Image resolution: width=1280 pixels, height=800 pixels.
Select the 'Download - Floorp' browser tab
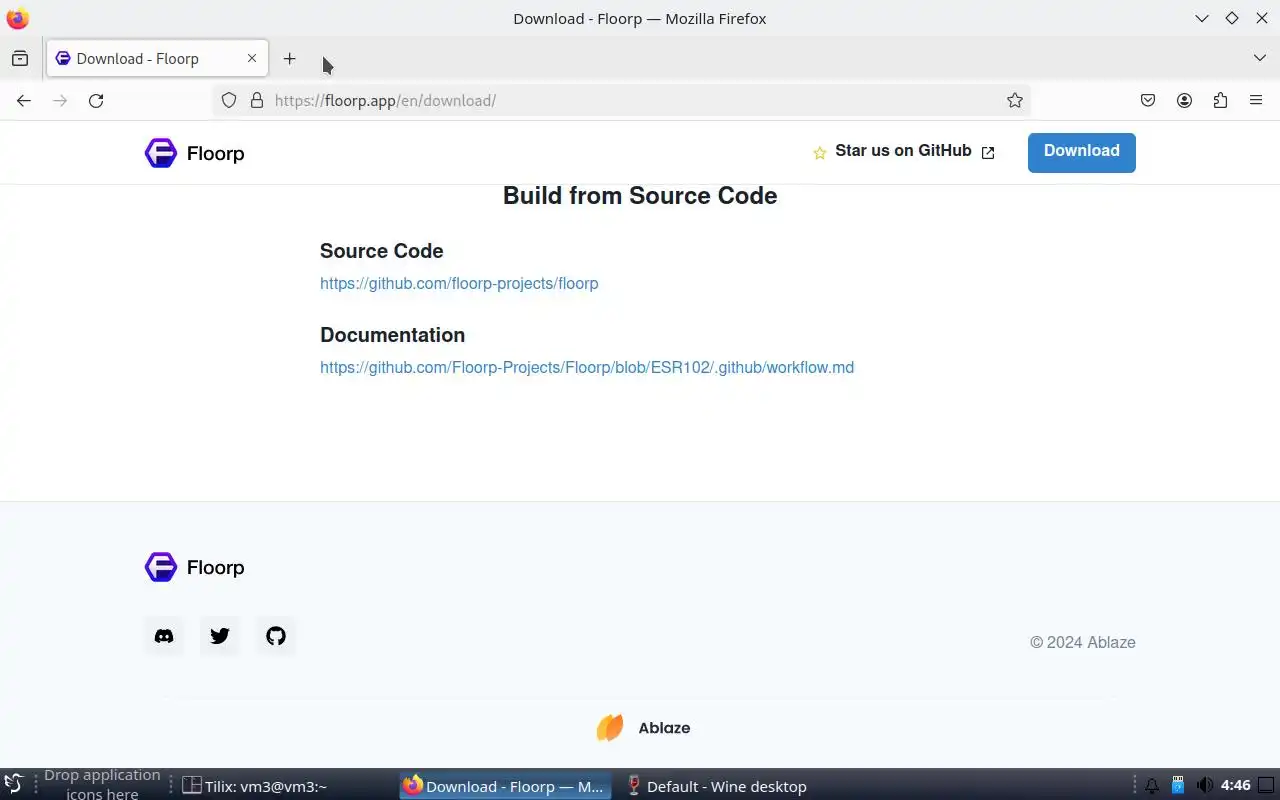click(156, 59)
